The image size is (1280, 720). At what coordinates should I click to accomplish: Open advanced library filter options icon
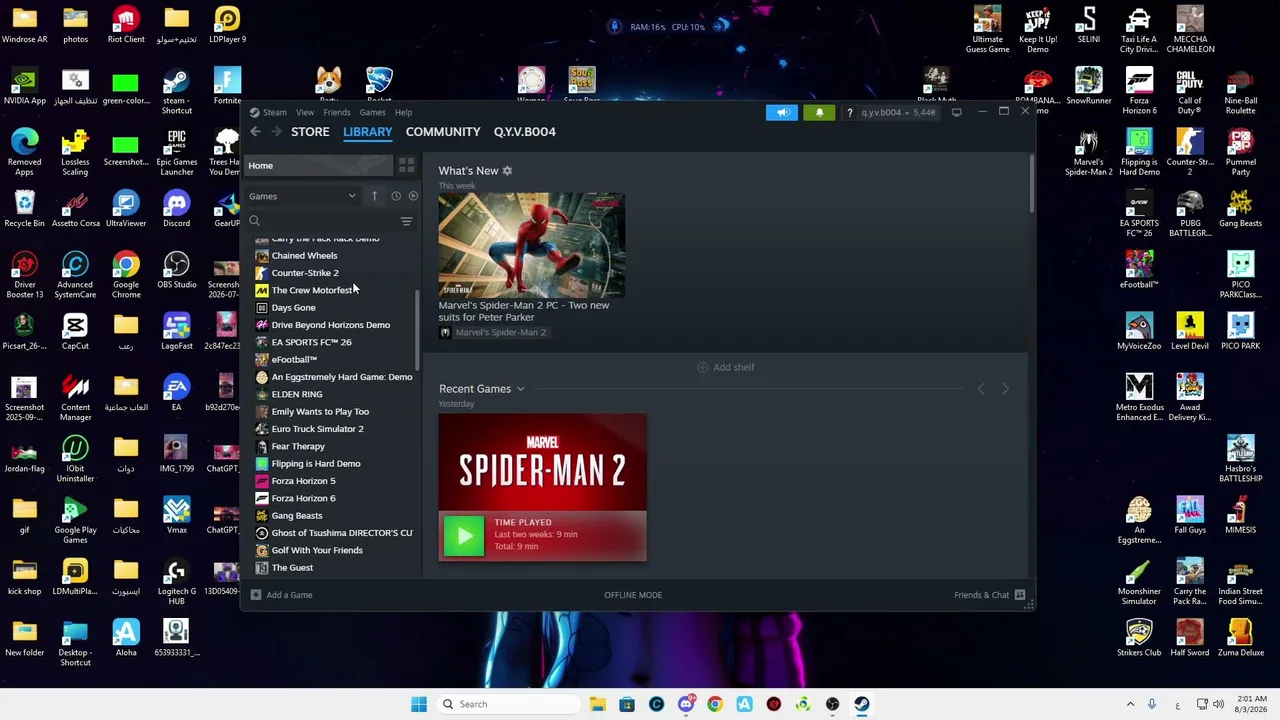[x=406, y=221]
